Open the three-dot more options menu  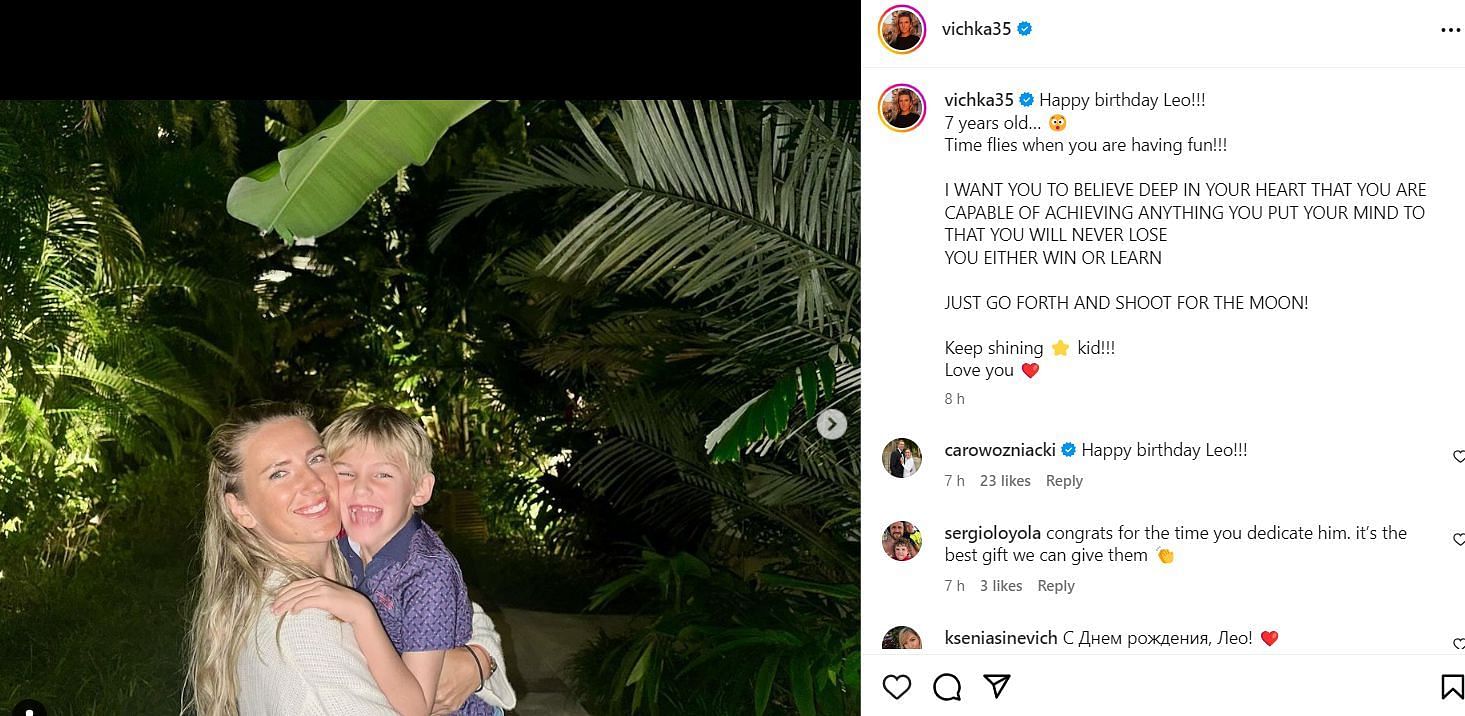tap(1450, 30)
